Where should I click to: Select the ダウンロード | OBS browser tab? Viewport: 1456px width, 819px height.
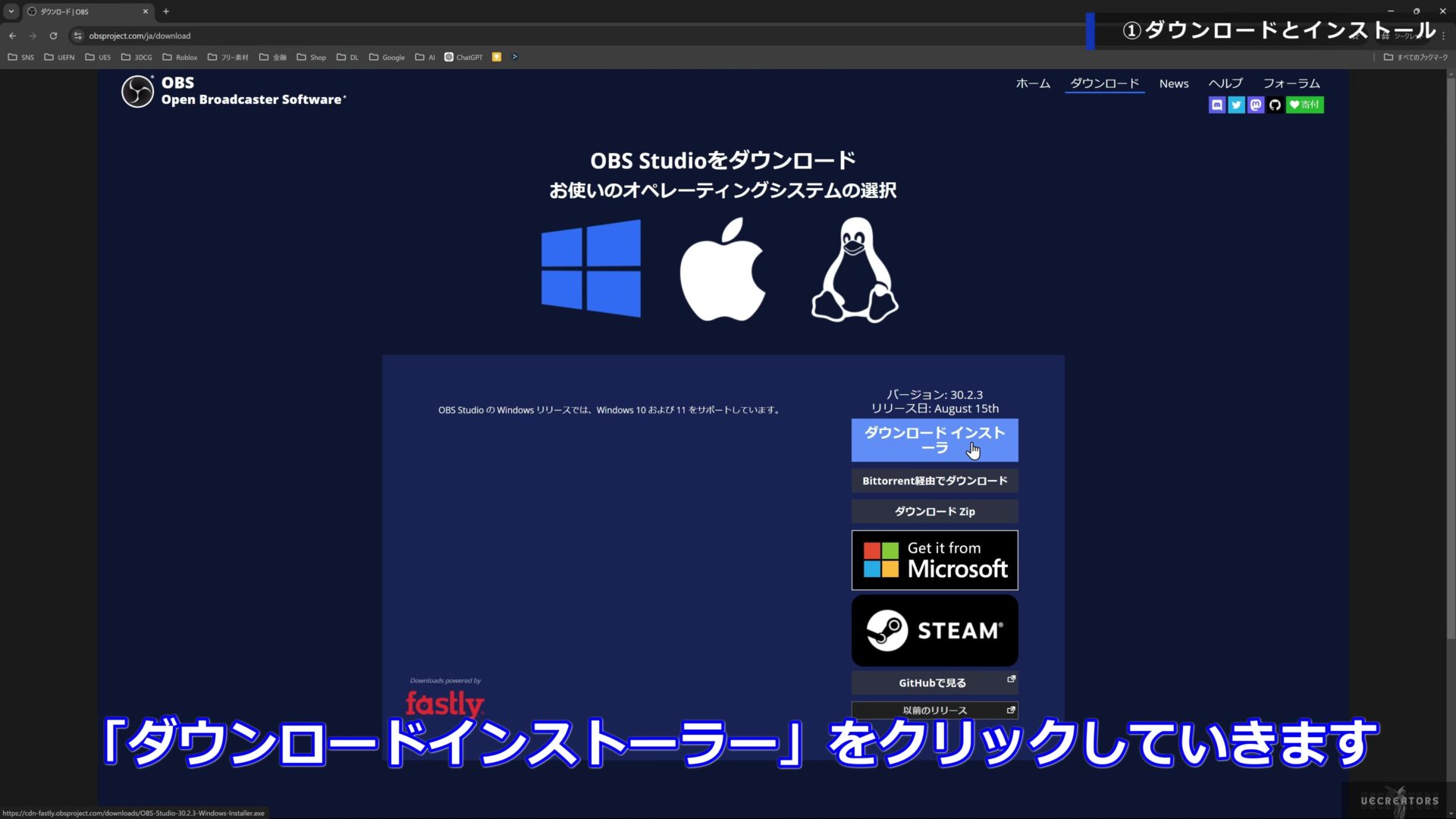[87, 11]
